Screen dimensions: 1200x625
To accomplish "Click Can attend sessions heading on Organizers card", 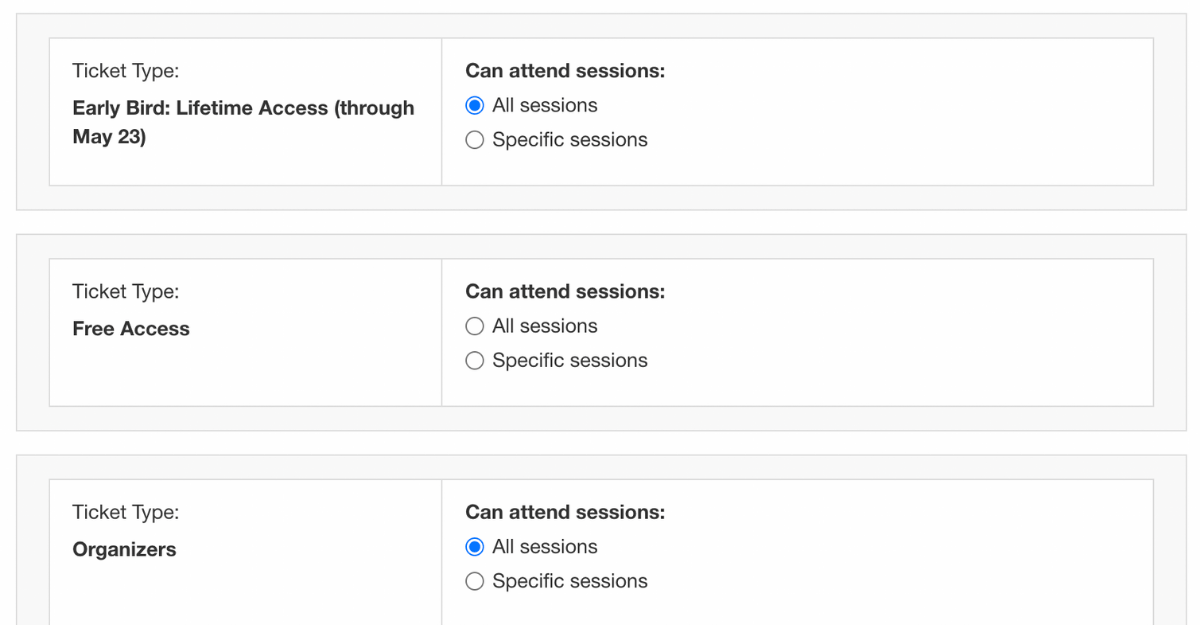I will coord(564,512).
